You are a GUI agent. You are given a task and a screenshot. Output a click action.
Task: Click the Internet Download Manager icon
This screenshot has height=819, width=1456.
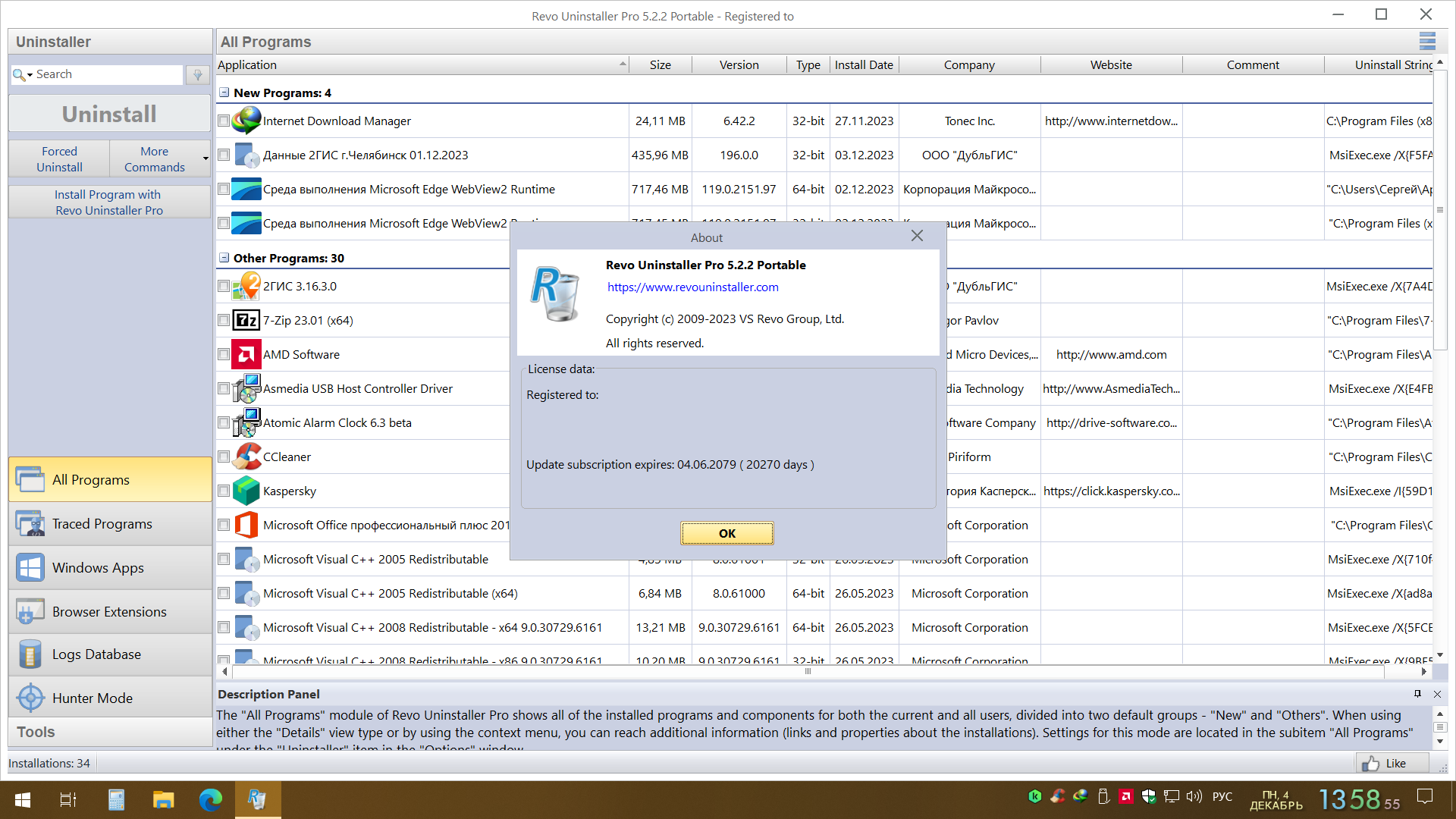246,121
